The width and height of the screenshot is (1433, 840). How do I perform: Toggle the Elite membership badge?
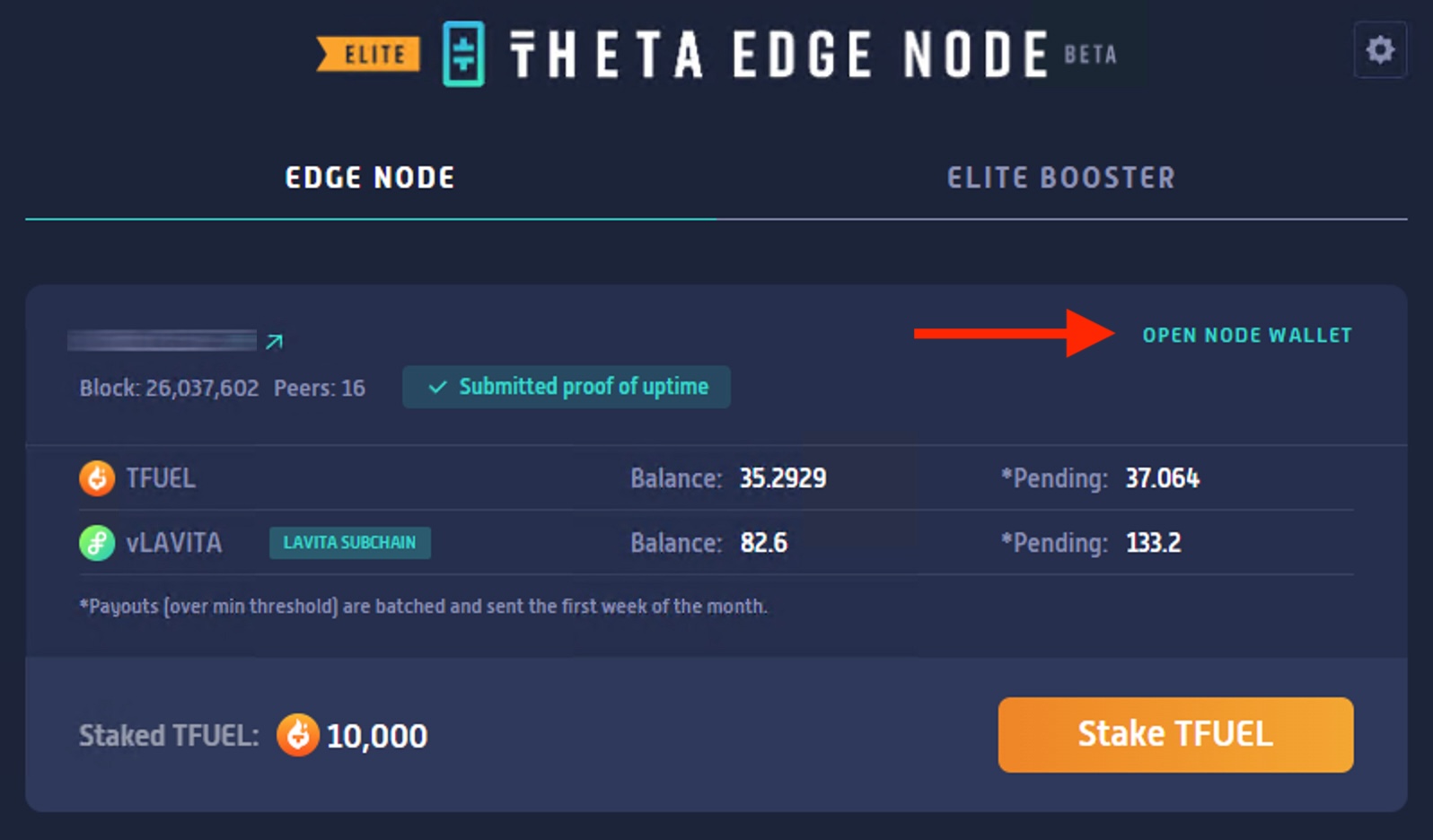coord(367,54)
